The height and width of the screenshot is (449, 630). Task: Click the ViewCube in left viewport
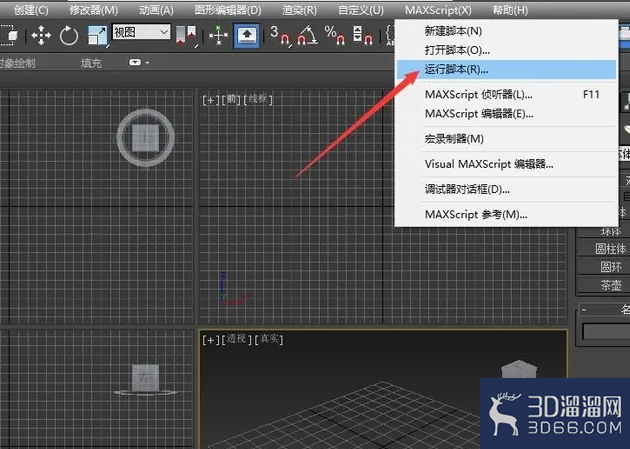(x=145, y=380)
